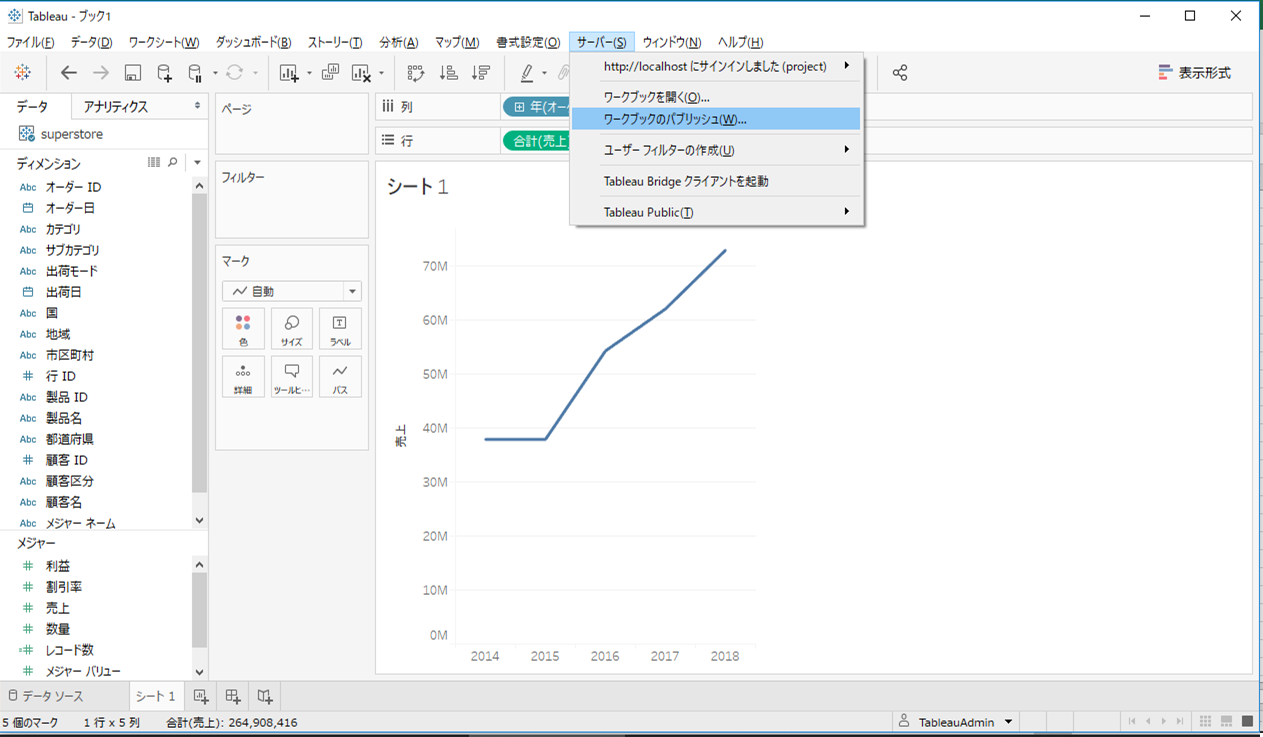Click the duplicate sheet icon
1263x737 pixels.
coord(331,72)
